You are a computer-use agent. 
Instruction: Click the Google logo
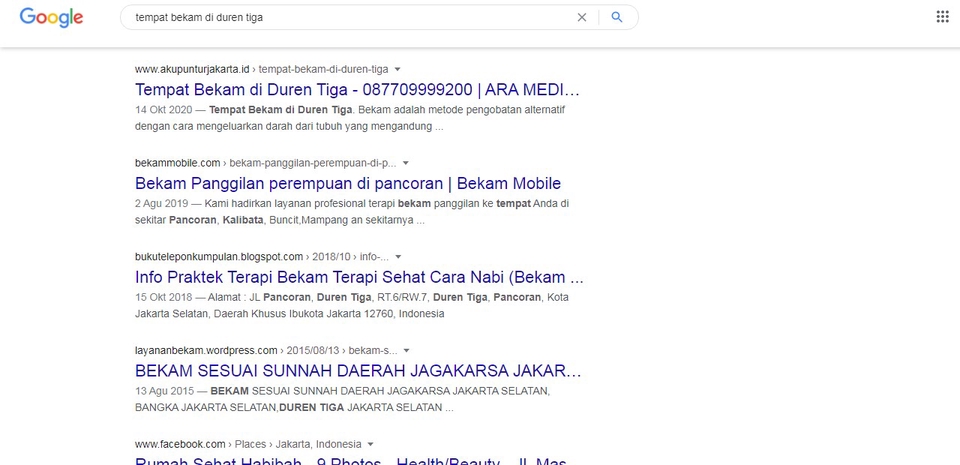[x=51, y=17]
